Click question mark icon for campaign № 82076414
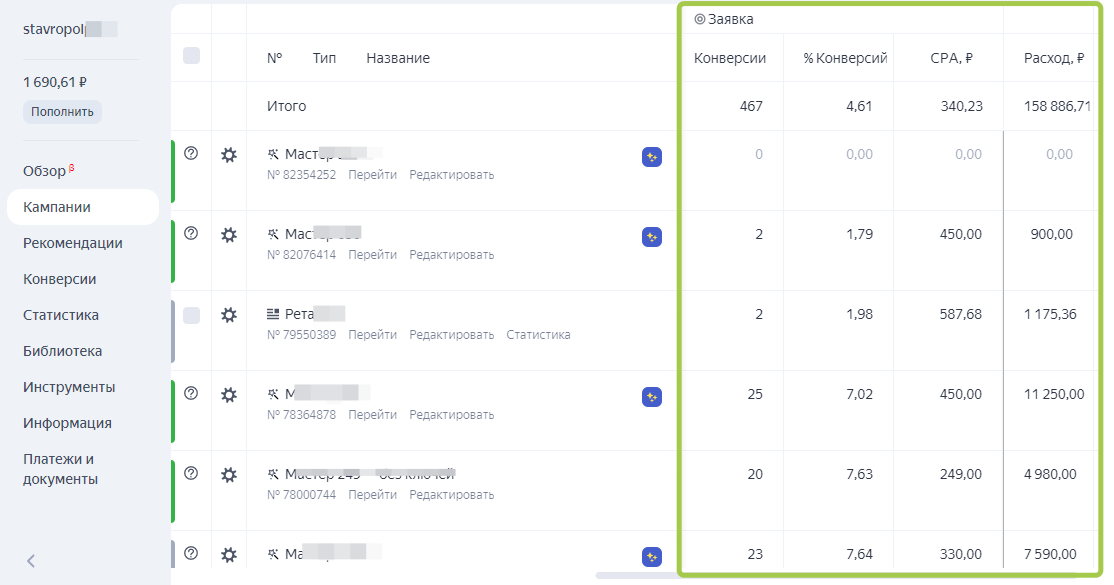1114x585 pixels. [191, 233]
